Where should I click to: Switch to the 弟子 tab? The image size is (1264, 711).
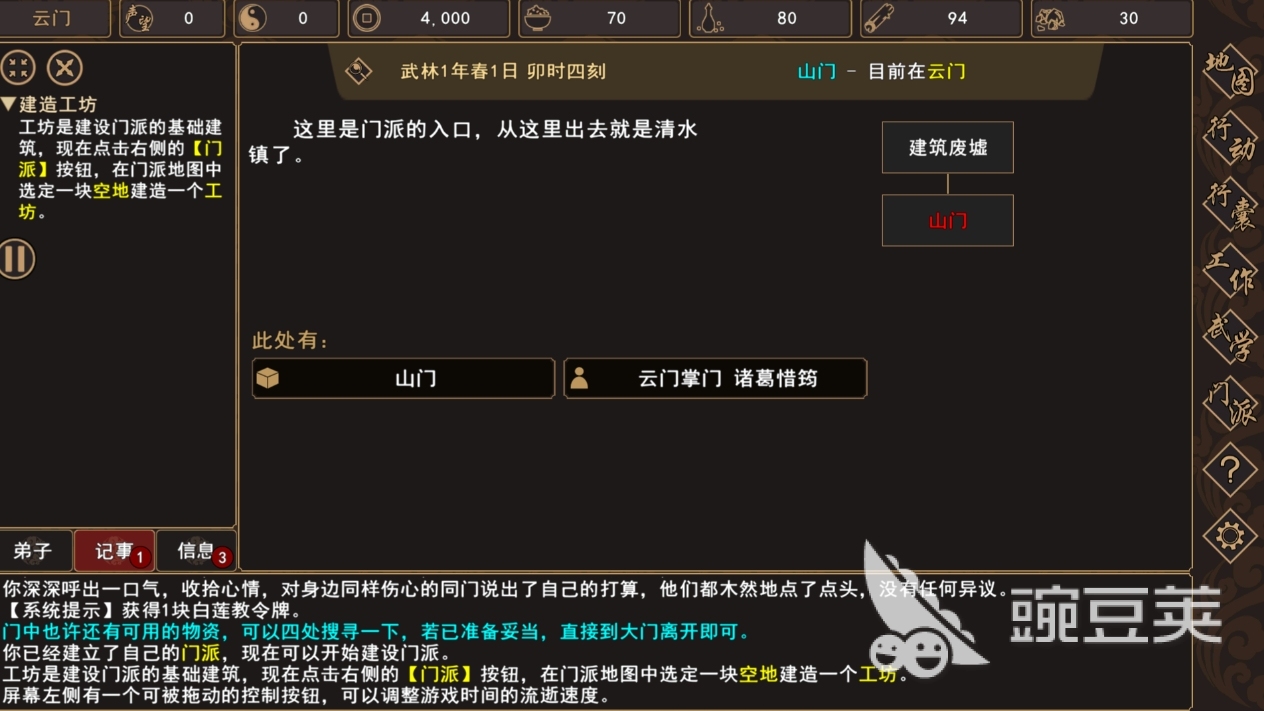pos(35,551)
